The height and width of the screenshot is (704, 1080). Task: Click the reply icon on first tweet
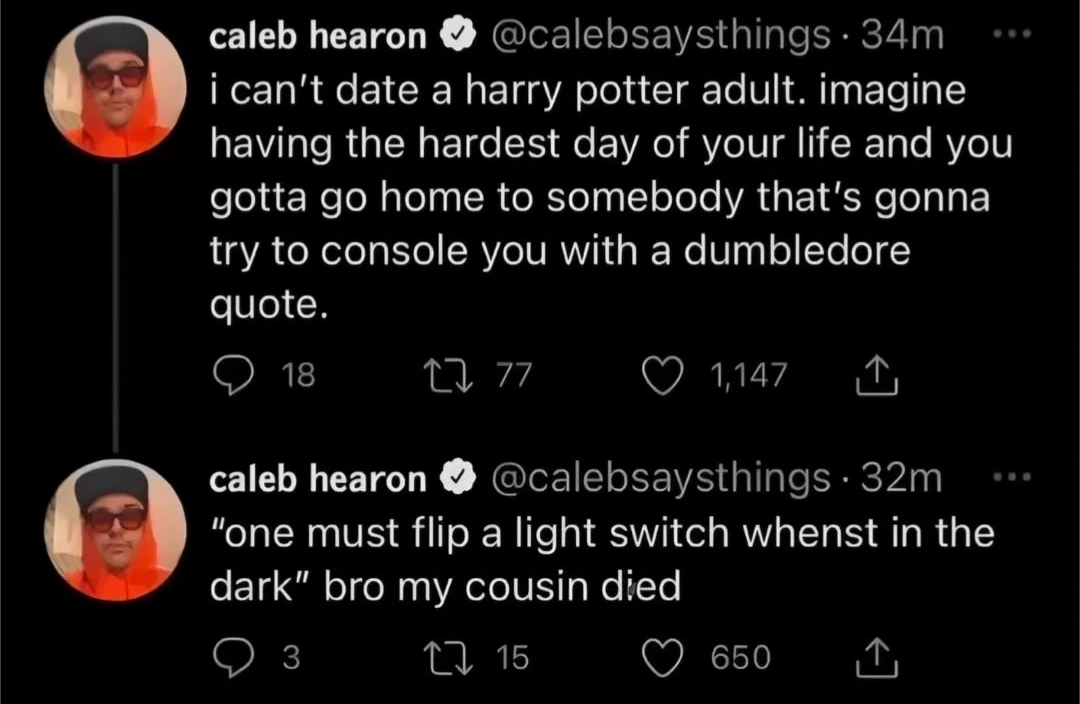click(233, 375)
